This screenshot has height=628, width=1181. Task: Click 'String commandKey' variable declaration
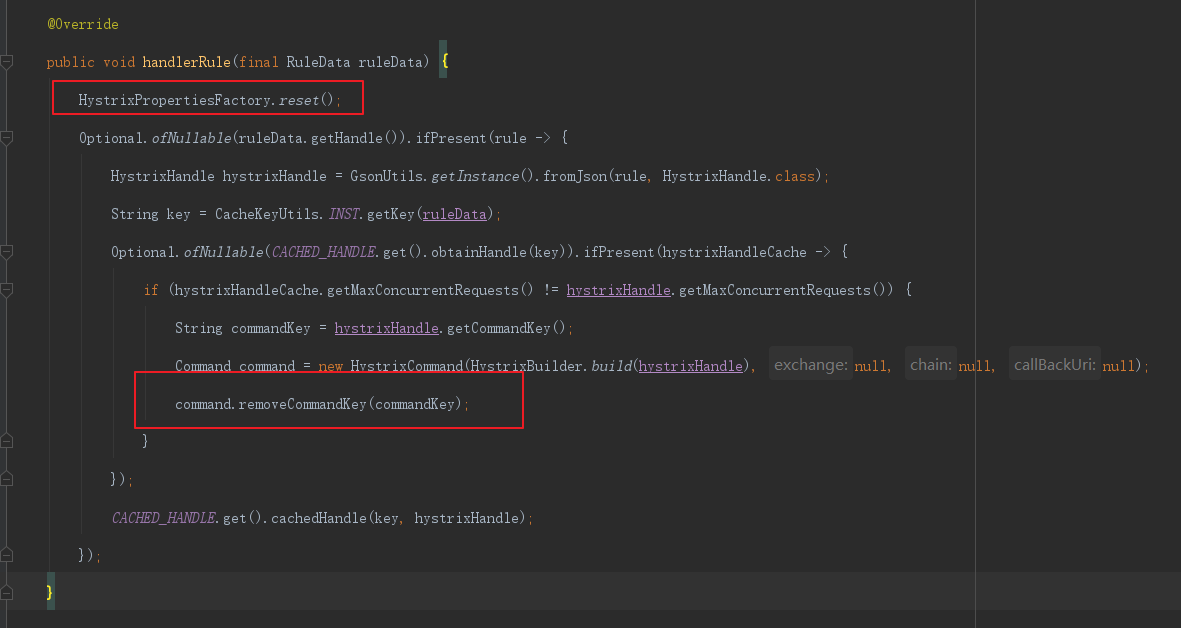coord(243,328)
